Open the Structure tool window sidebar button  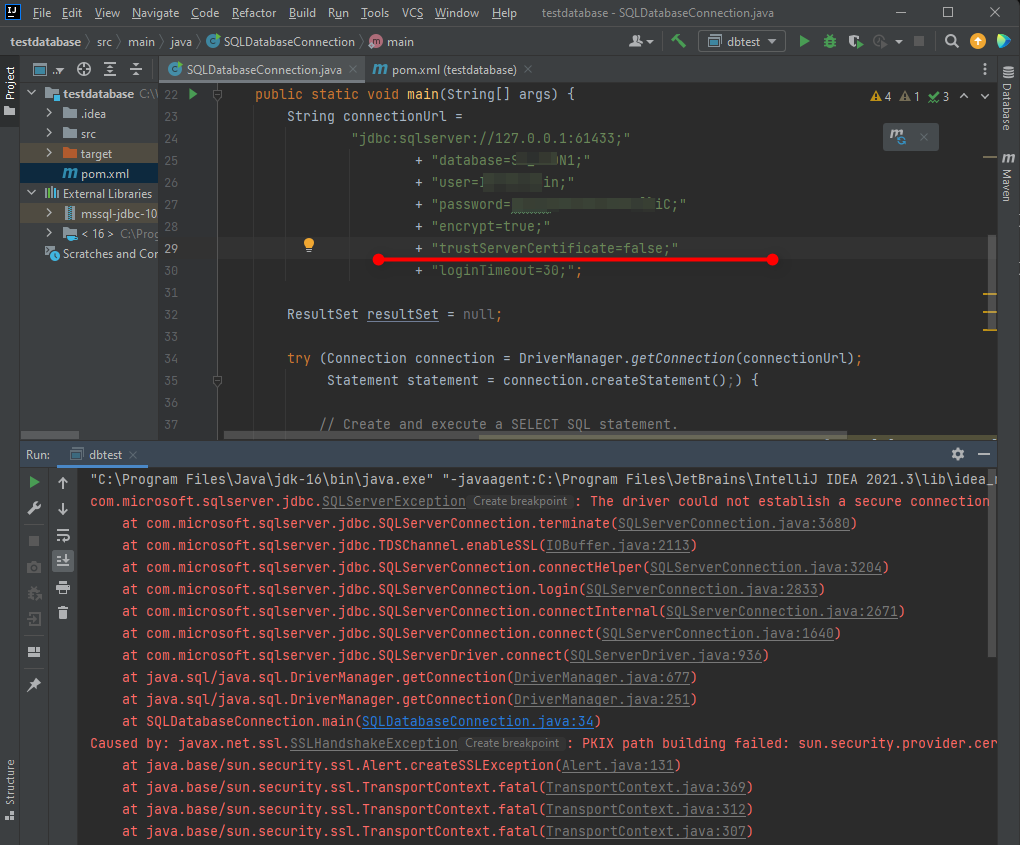tap(10, 789)
